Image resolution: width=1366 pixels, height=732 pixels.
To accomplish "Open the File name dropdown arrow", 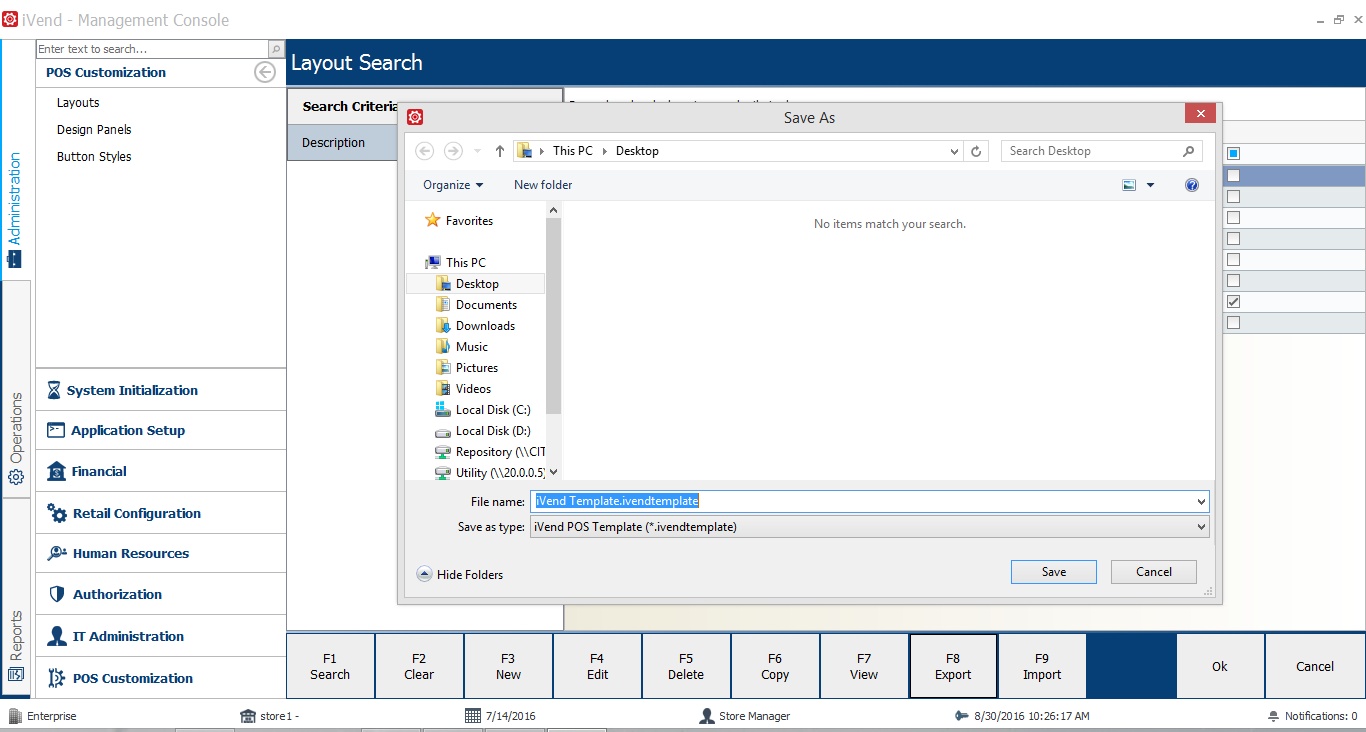I will tap(1201, 501).
